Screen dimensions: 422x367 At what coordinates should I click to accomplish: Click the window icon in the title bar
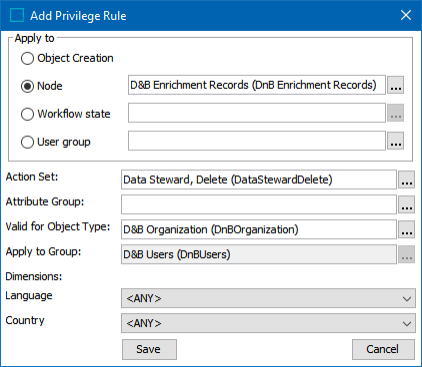click(x=17, y=15)
